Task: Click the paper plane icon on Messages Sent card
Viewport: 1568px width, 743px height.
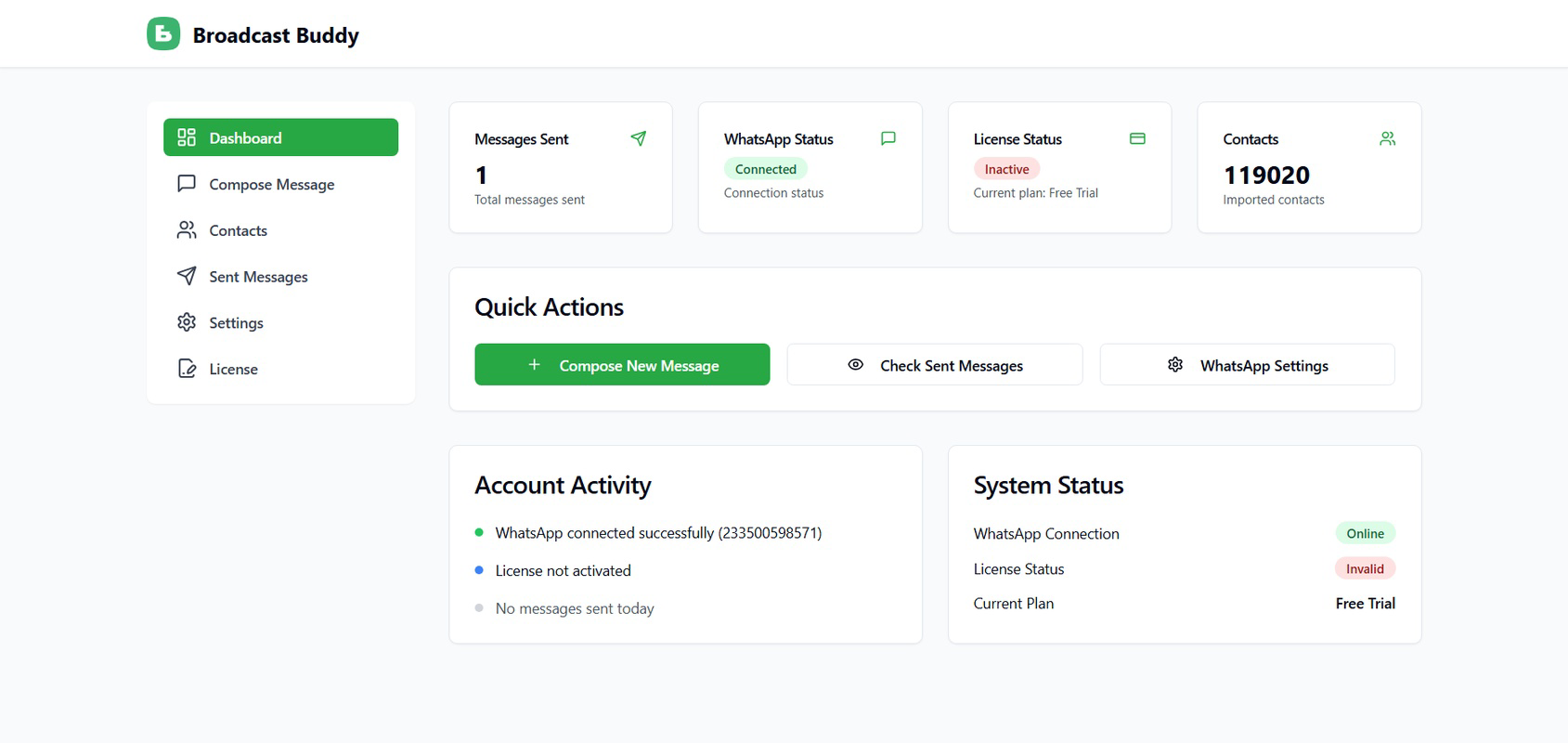Action: click(639, 138)
